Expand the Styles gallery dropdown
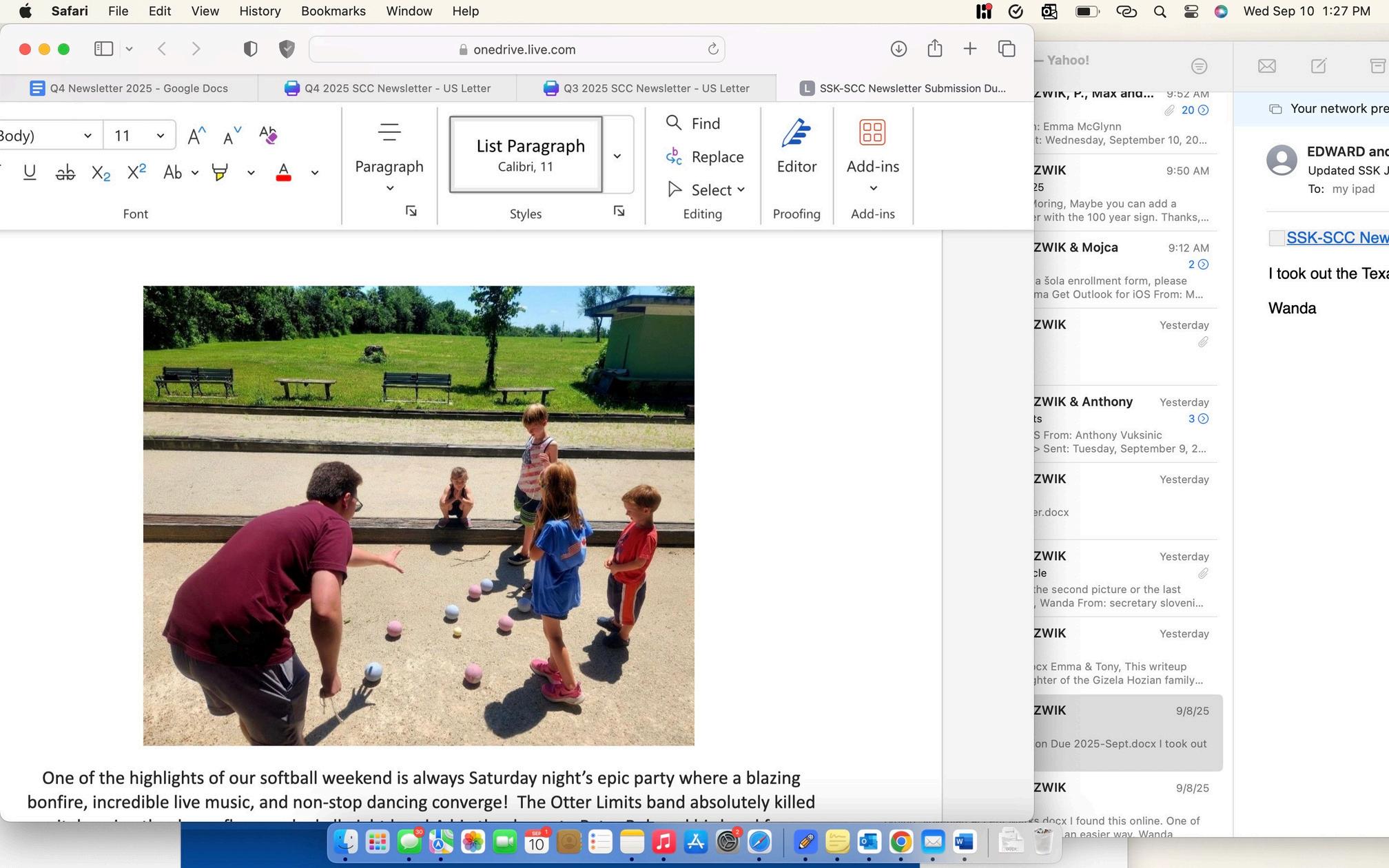 tap(617, 156)
